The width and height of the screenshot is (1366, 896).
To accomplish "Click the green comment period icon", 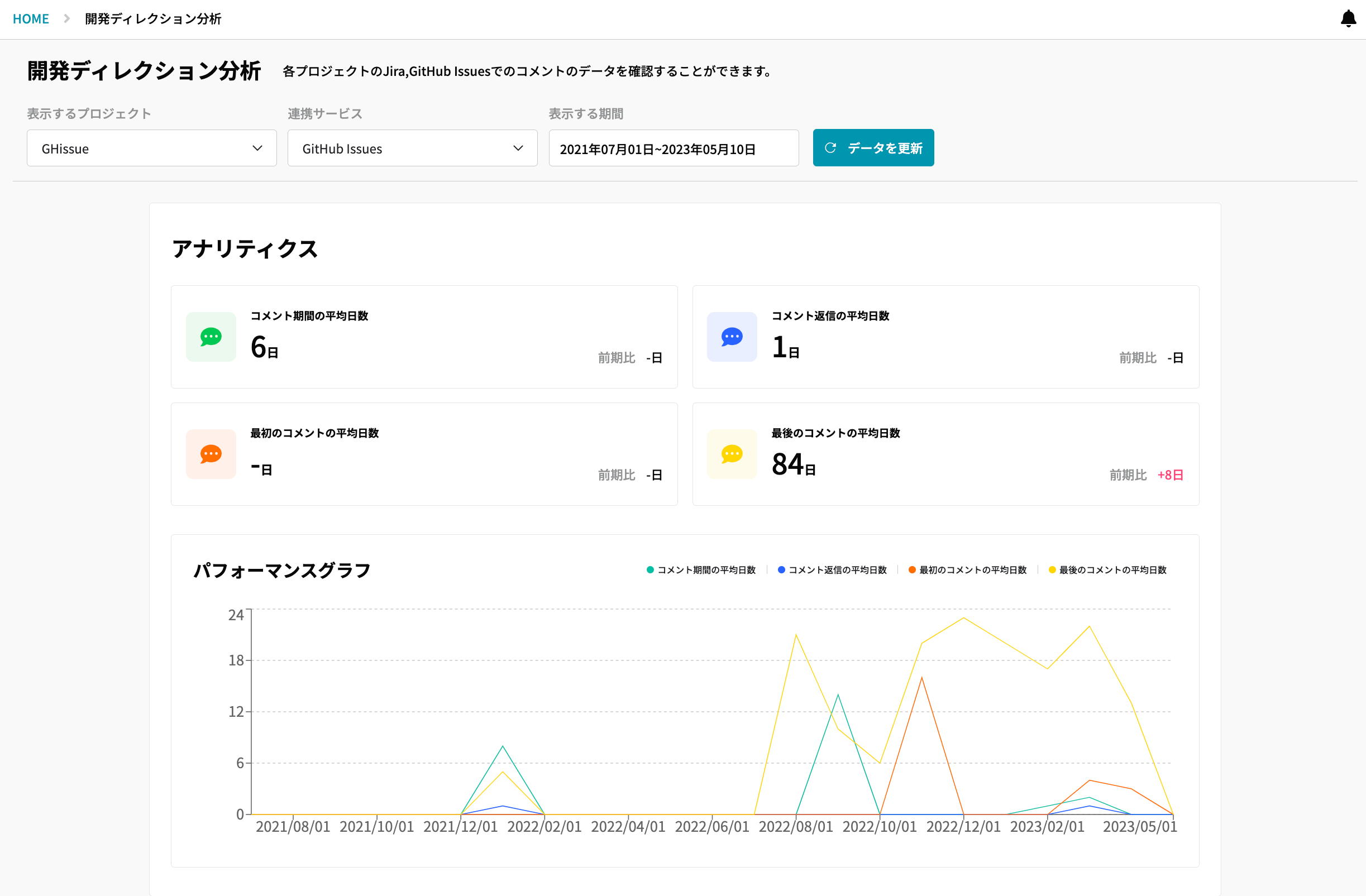I will click(x=211, y=337).
